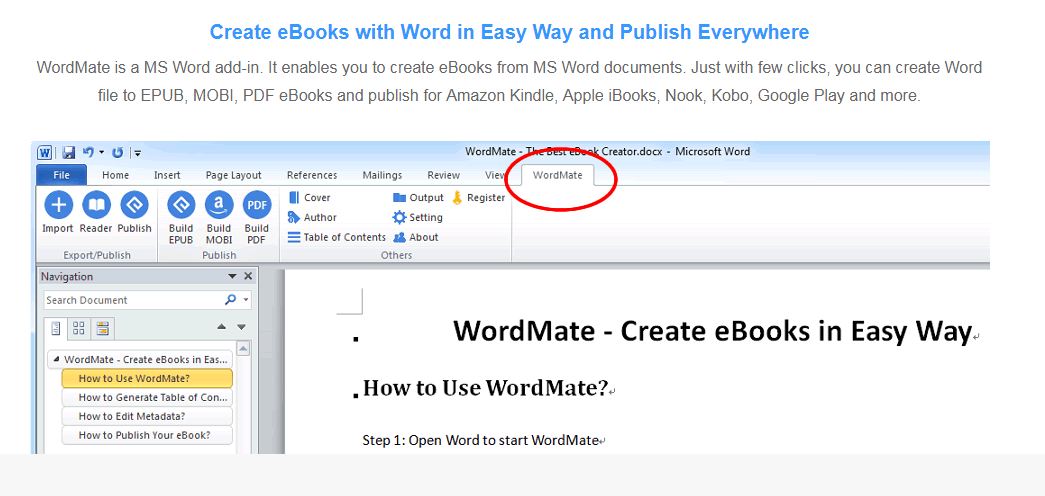Screen dimensions: 1045x496
Task: Switch to the Insert tab
Action: (167, 175)
